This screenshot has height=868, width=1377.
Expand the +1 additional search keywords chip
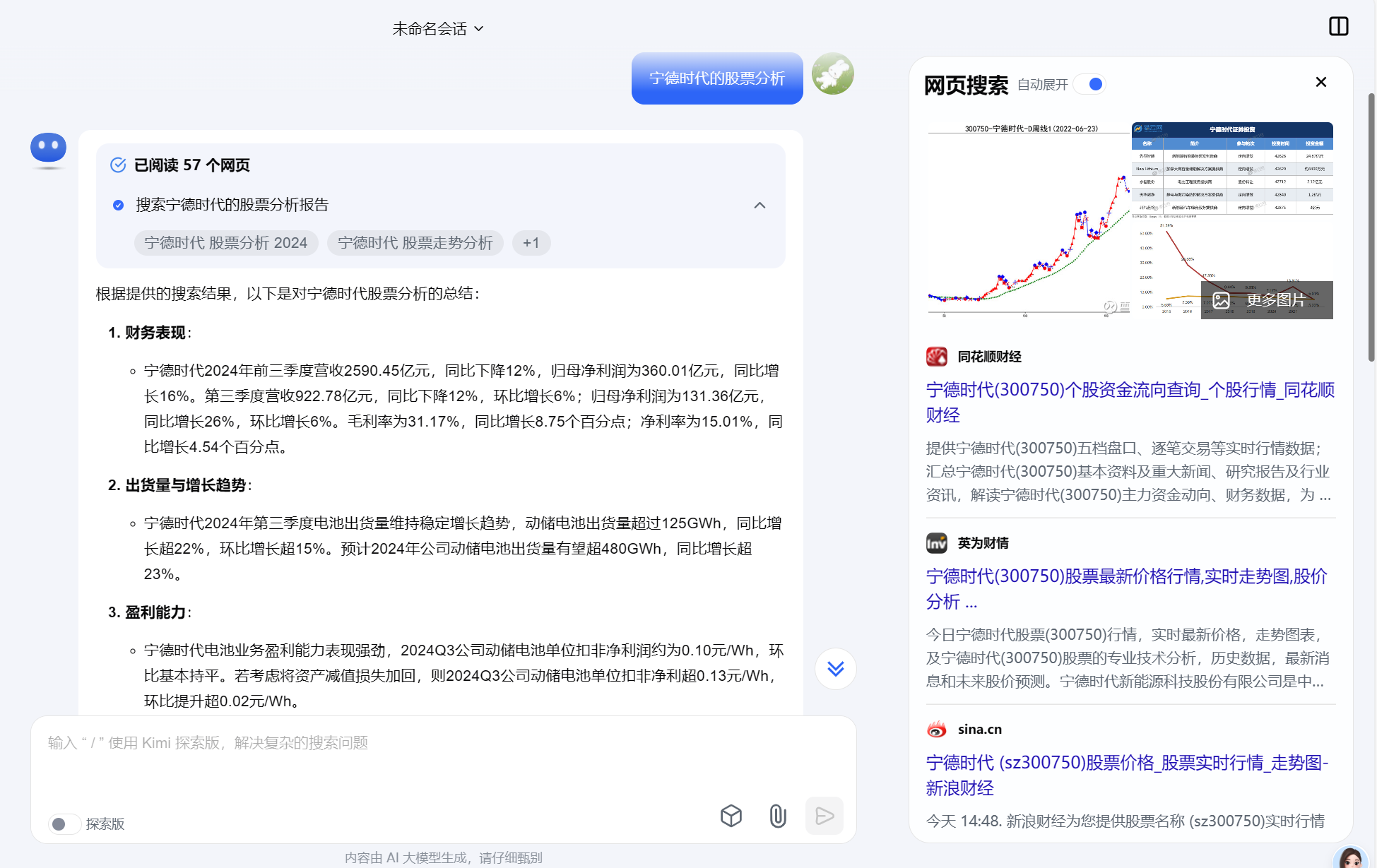pyautogui.click(x=531, y=243)
